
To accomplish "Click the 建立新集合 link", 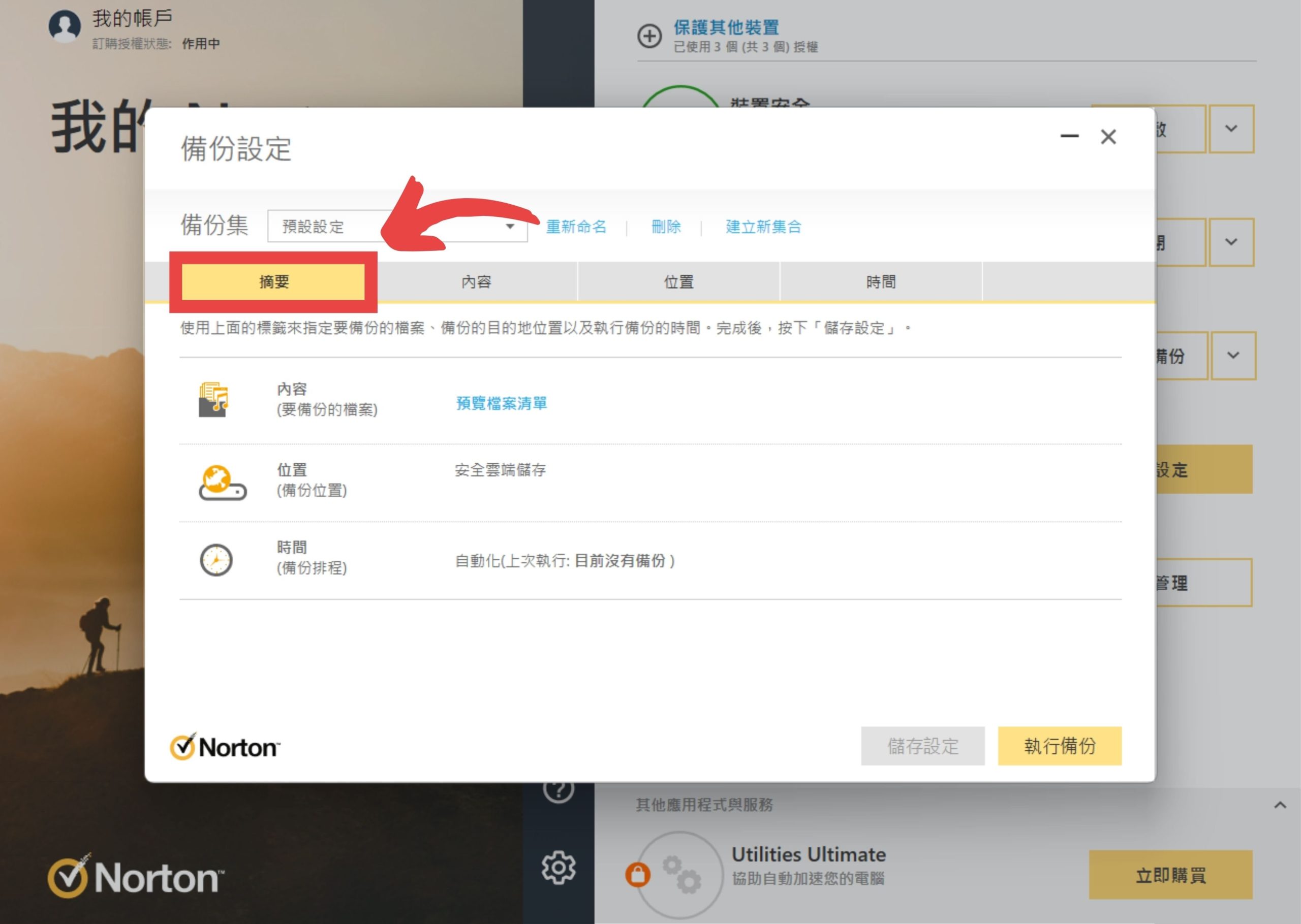I will (763, 227).
